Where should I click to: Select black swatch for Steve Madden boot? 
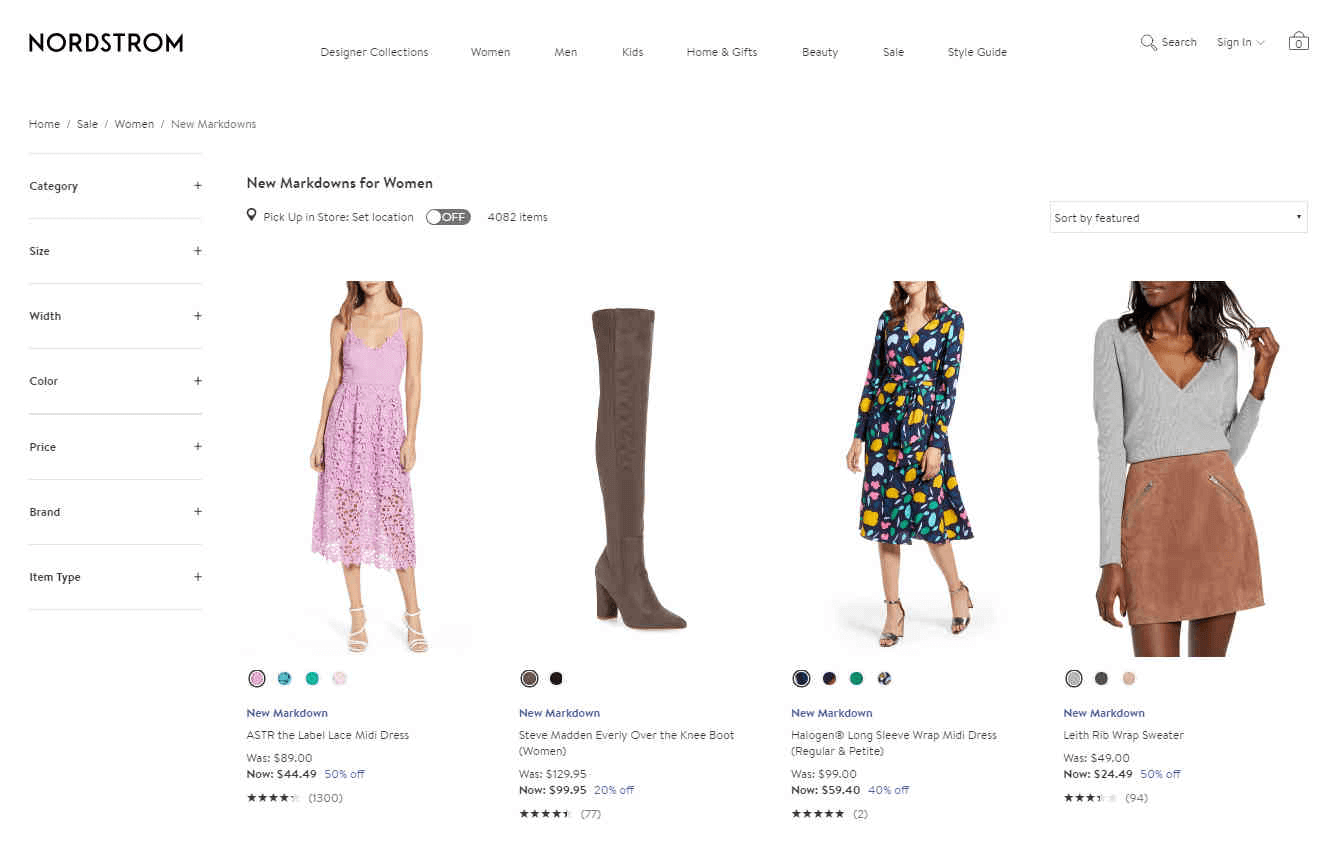556,678
